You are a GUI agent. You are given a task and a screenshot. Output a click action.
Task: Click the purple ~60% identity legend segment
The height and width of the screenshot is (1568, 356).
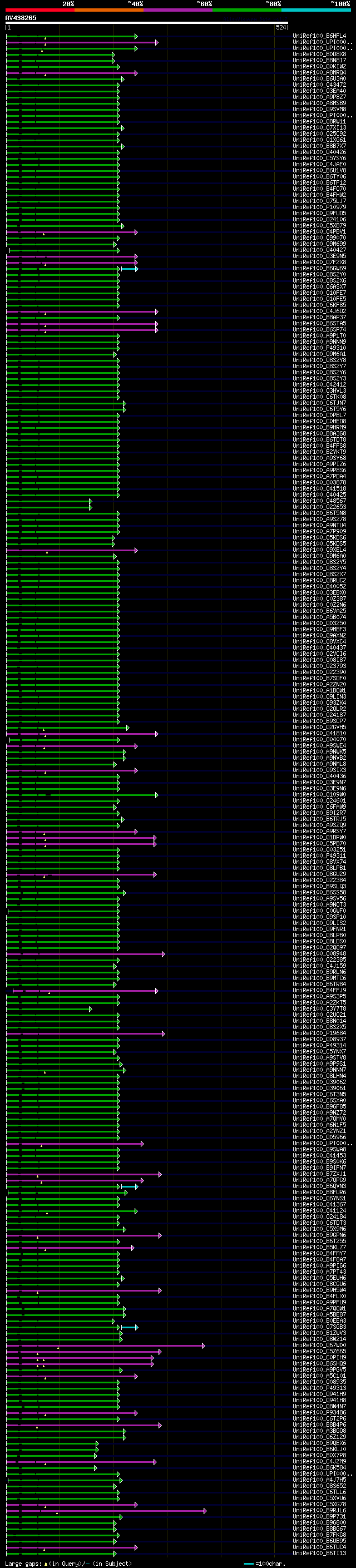179,10
